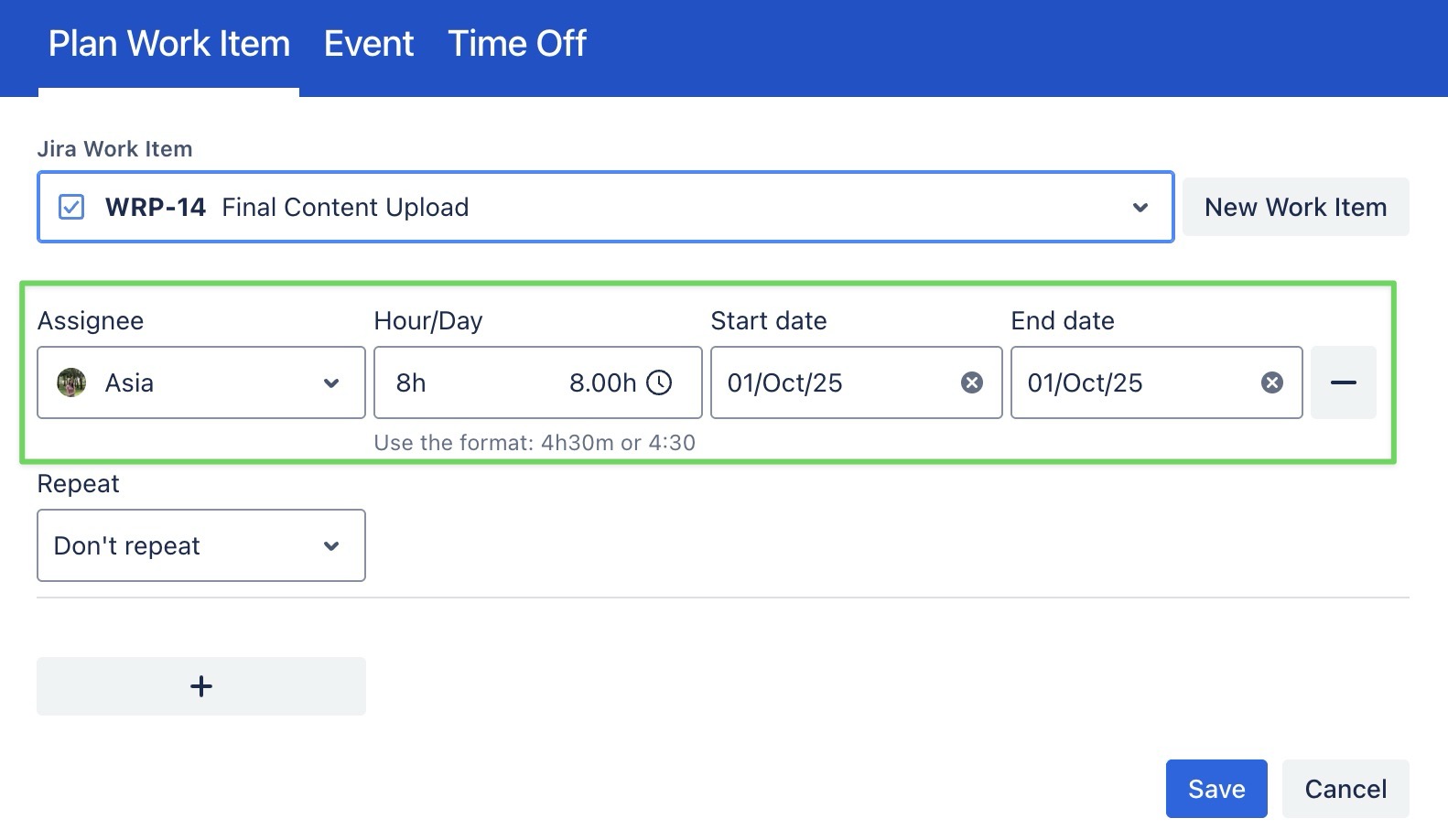Screen dimensions: 1448x840
Task: Open the Repeat dropdown
Action: pyautogui.click(x=201, y=545)
